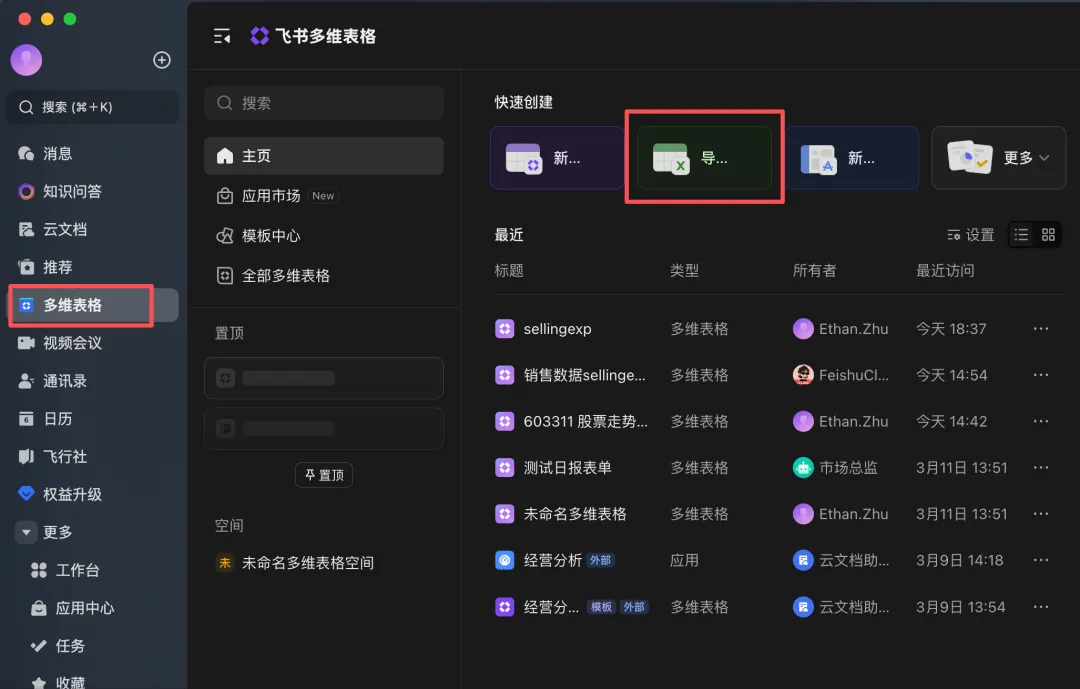Go to 云文档 cloud docs
Screen dimensions: 1080x689
92,229
